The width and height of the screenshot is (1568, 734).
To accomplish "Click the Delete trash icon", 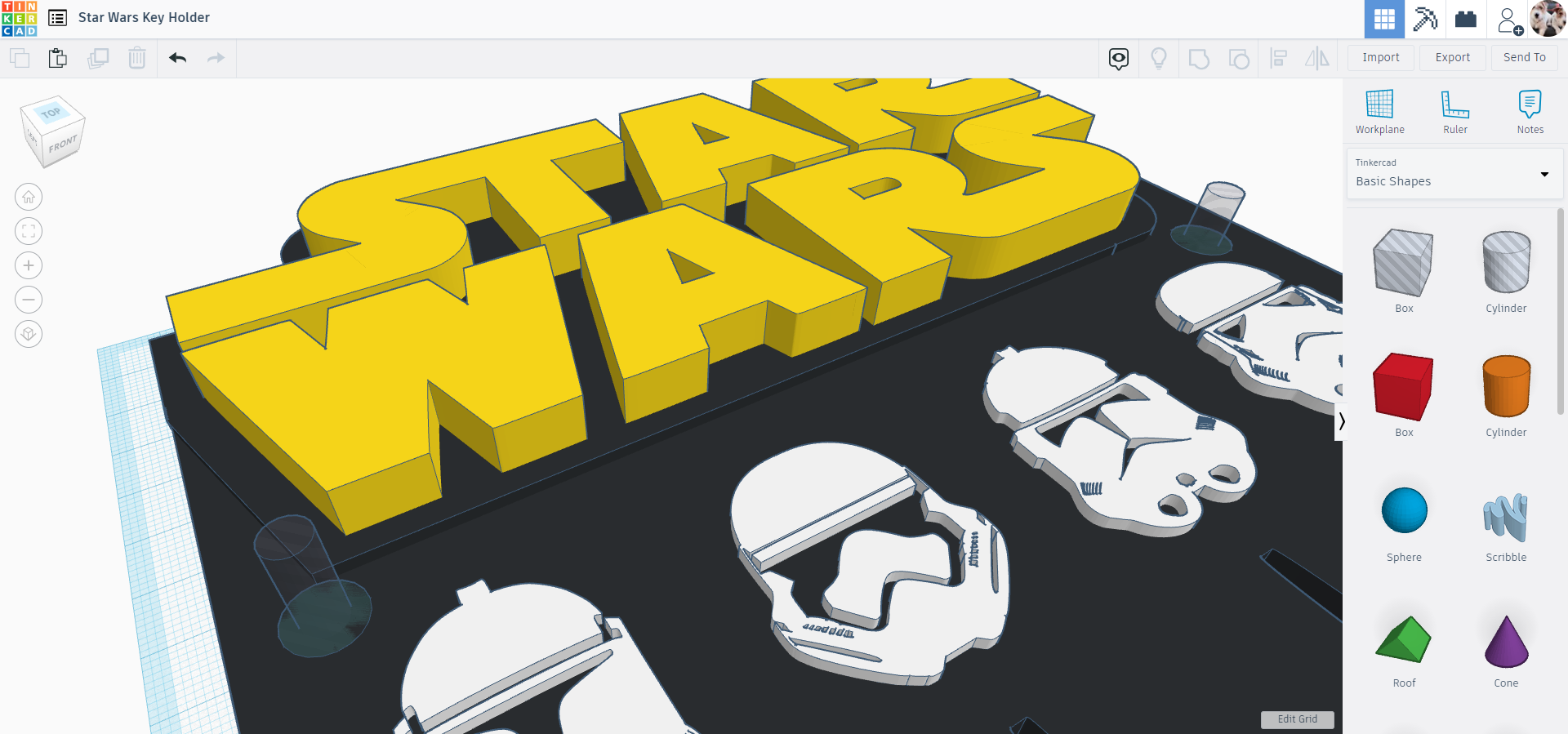I will tap(137, 58).
